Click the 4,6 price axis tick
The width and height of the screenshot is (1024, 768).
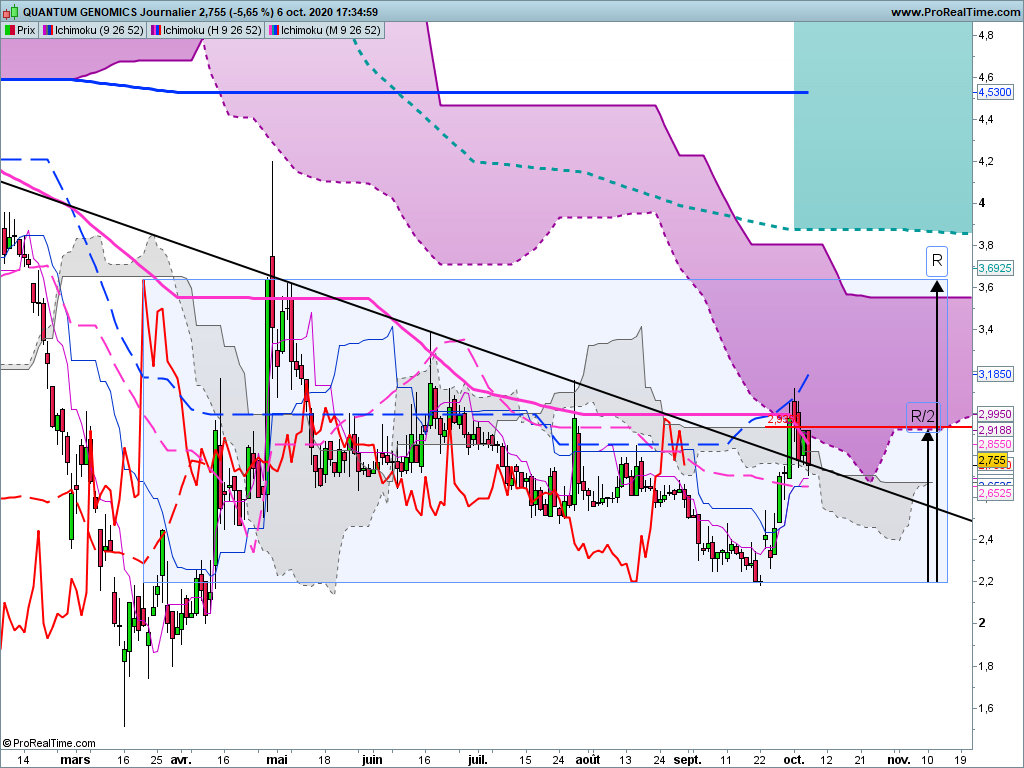(986, 77)
